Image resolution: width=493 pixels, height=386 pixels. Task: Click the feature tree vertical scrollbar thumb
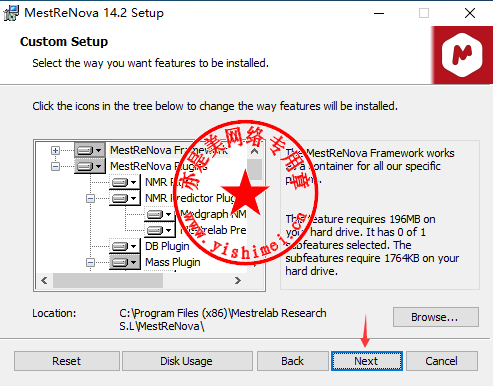tap(255, 170)
